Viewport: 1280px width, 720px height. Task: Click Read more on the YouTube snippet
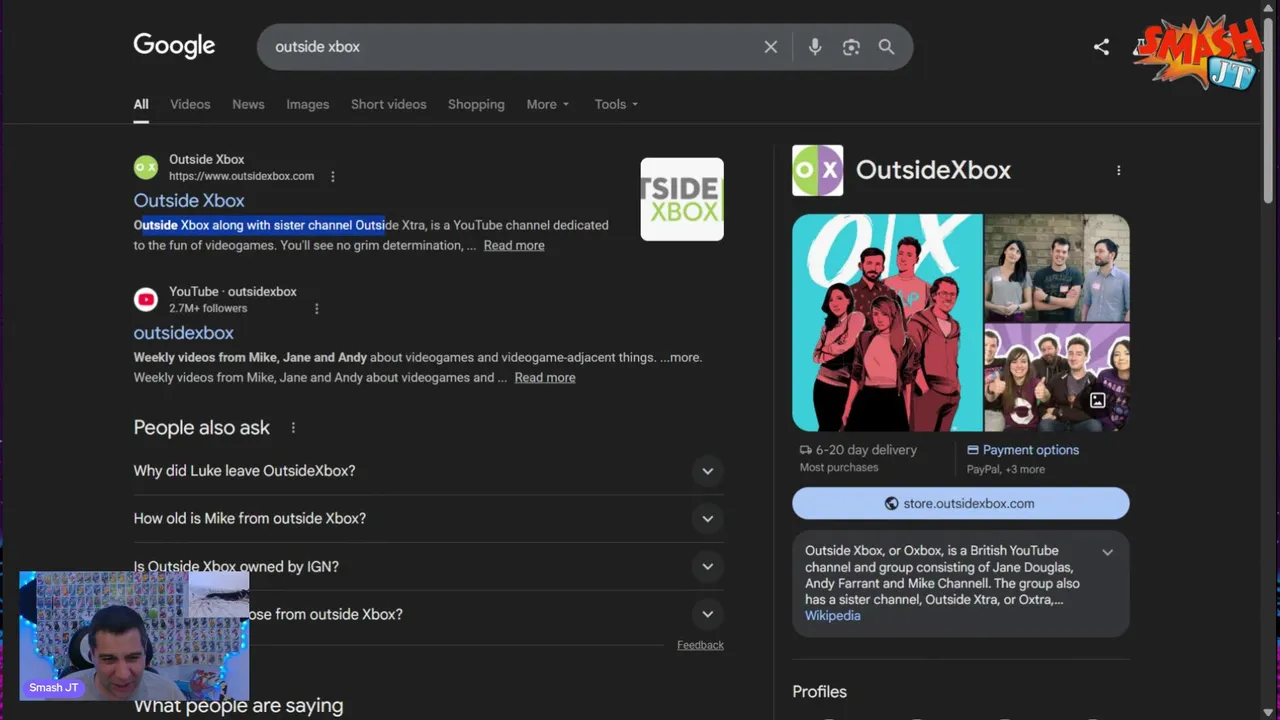tap(545, 377)
